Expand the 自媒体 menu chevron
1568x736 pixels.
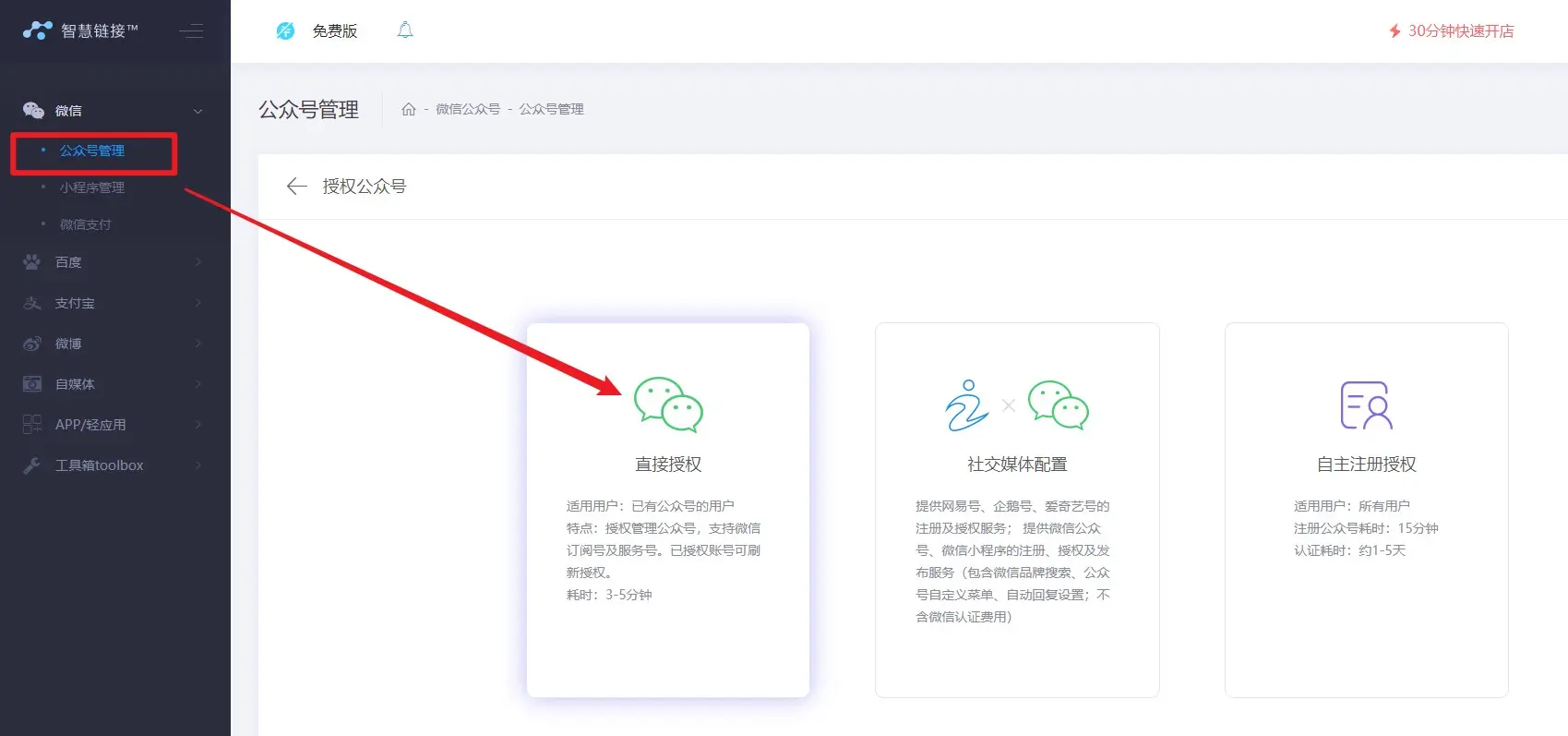[197, 384]
